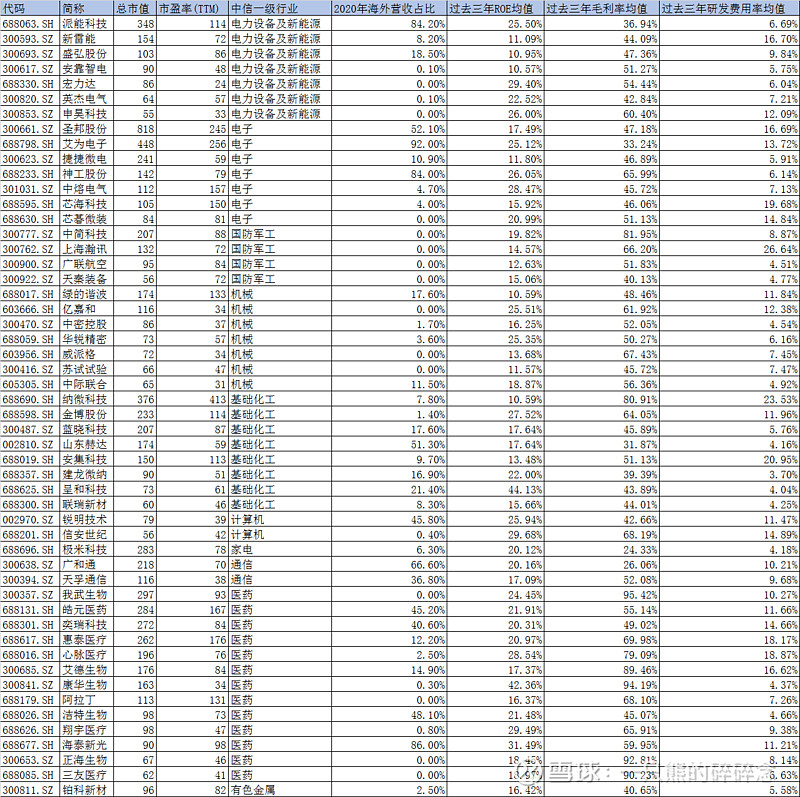Select stock code 300623.SZ

pos(28,159)
